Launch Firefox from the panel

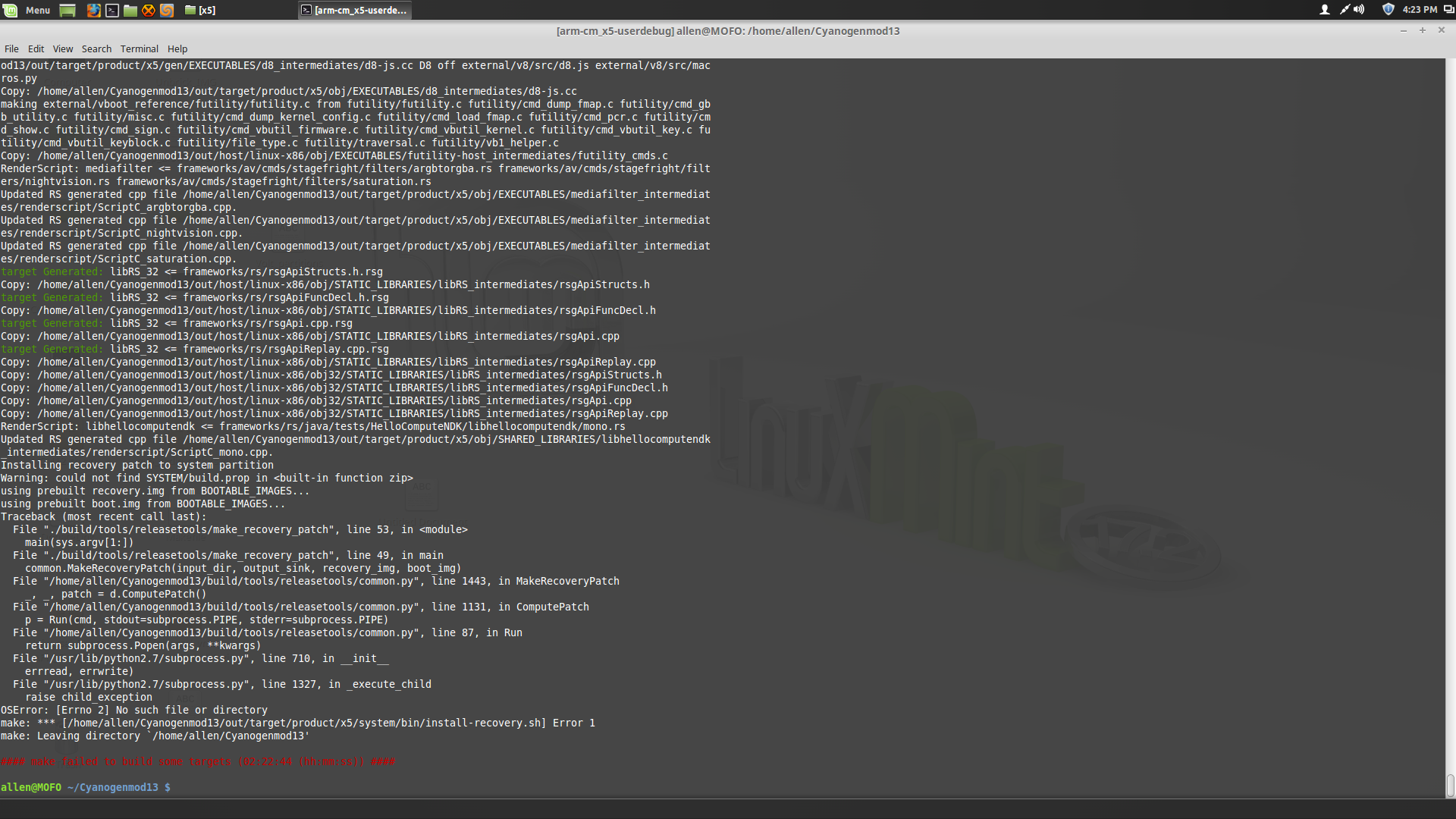[x=93, y=10]
